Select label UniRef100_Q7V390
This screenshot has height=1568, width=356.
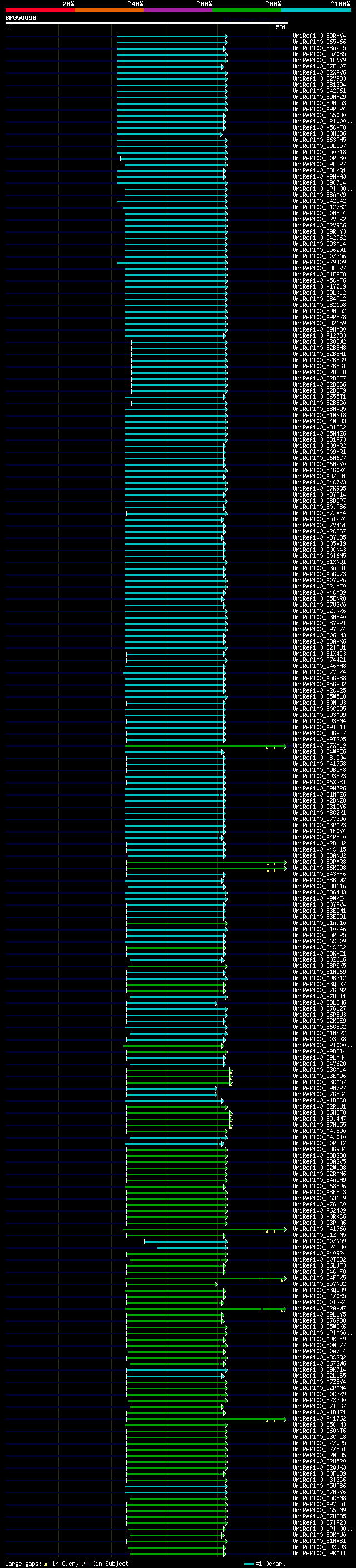click(319, 819)
